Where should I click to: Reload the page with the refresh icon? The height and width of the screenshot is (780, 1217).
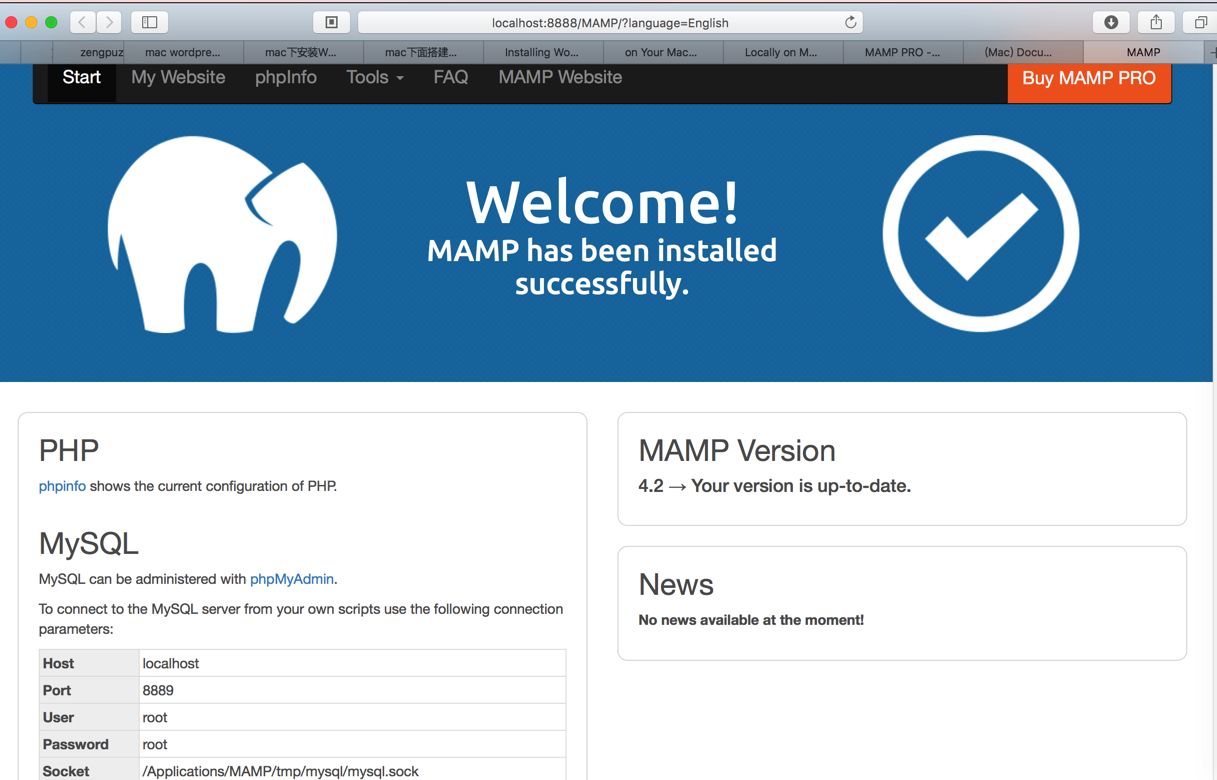point(850,22)
